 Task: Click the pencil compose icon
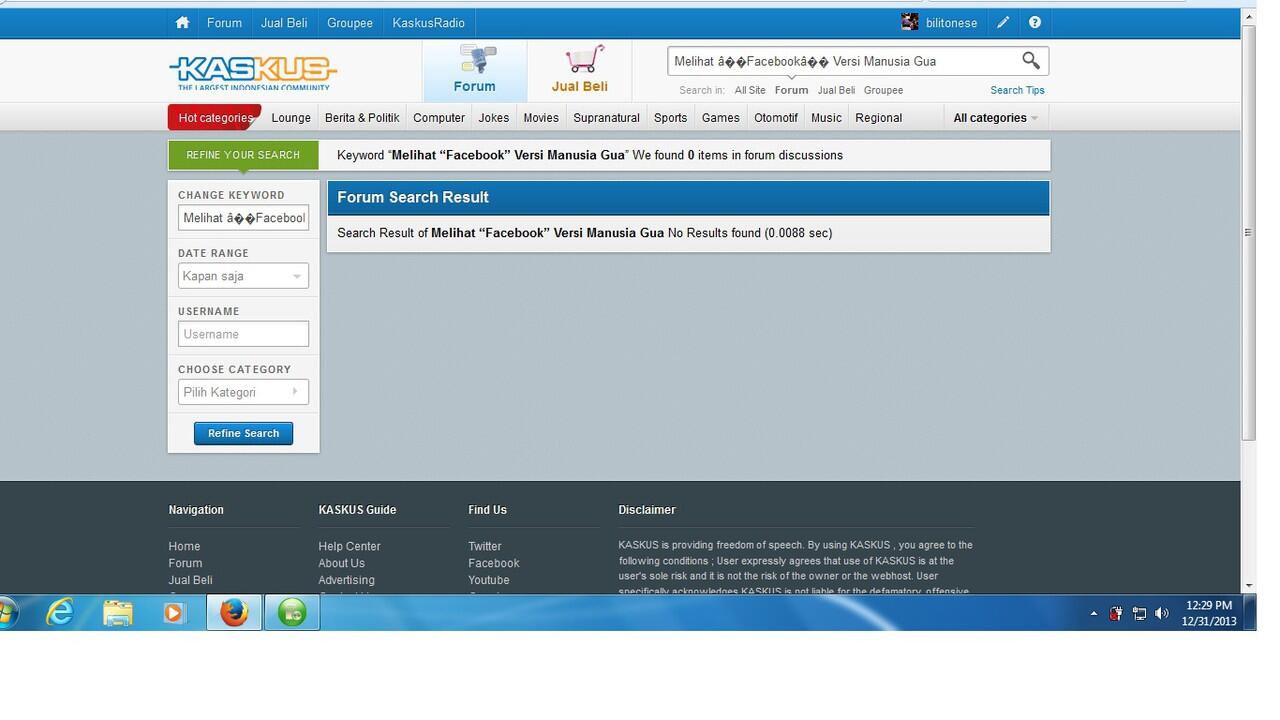point(1003,22)
